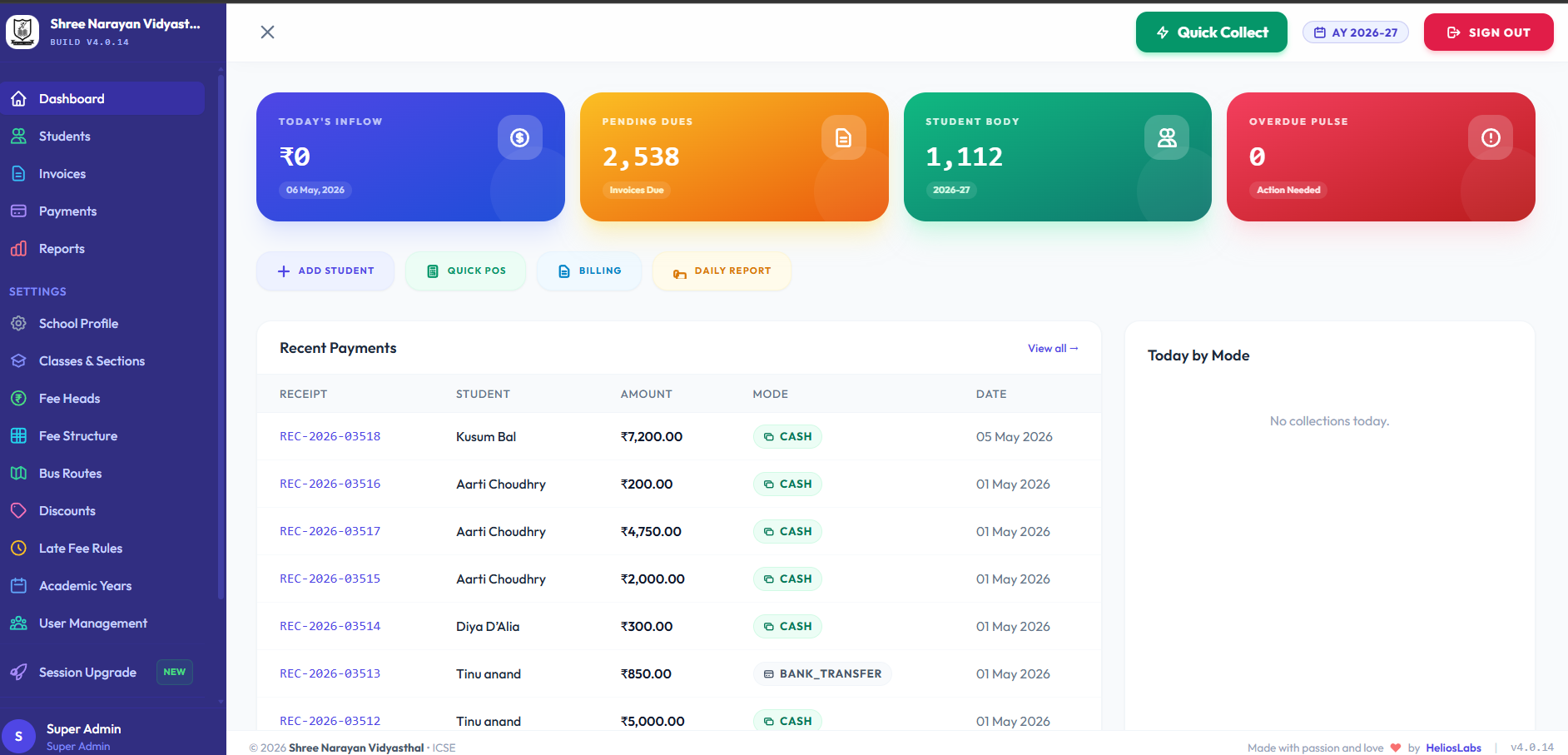Screen dimensions: 1568x755
Task: Click the Today's Inflow card
Action: [x=410, y=156]
